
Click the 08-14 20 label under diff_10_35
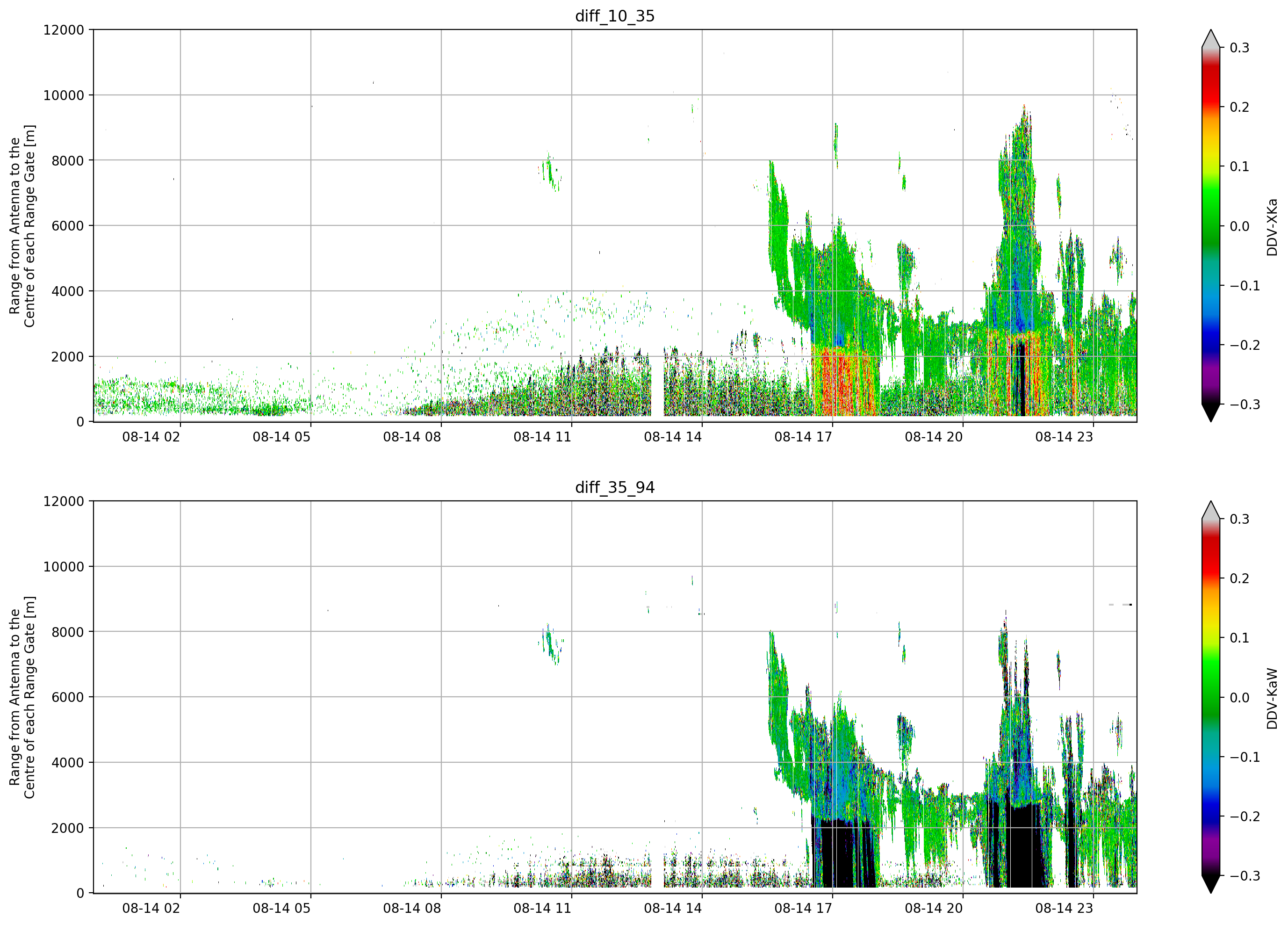click(934, 437)
